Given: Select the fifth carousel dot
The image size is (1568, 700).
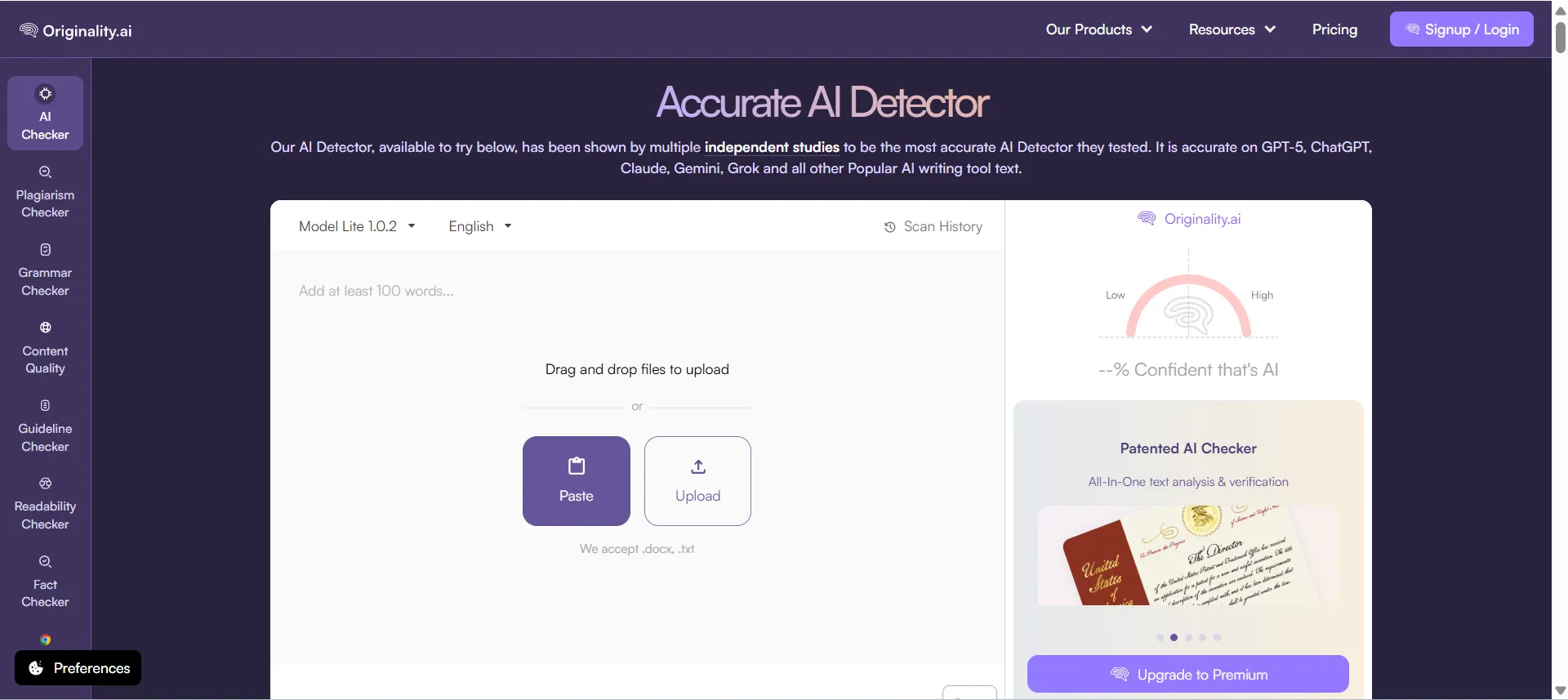Looking at the screenshot, I should [x=1217, y=638].
